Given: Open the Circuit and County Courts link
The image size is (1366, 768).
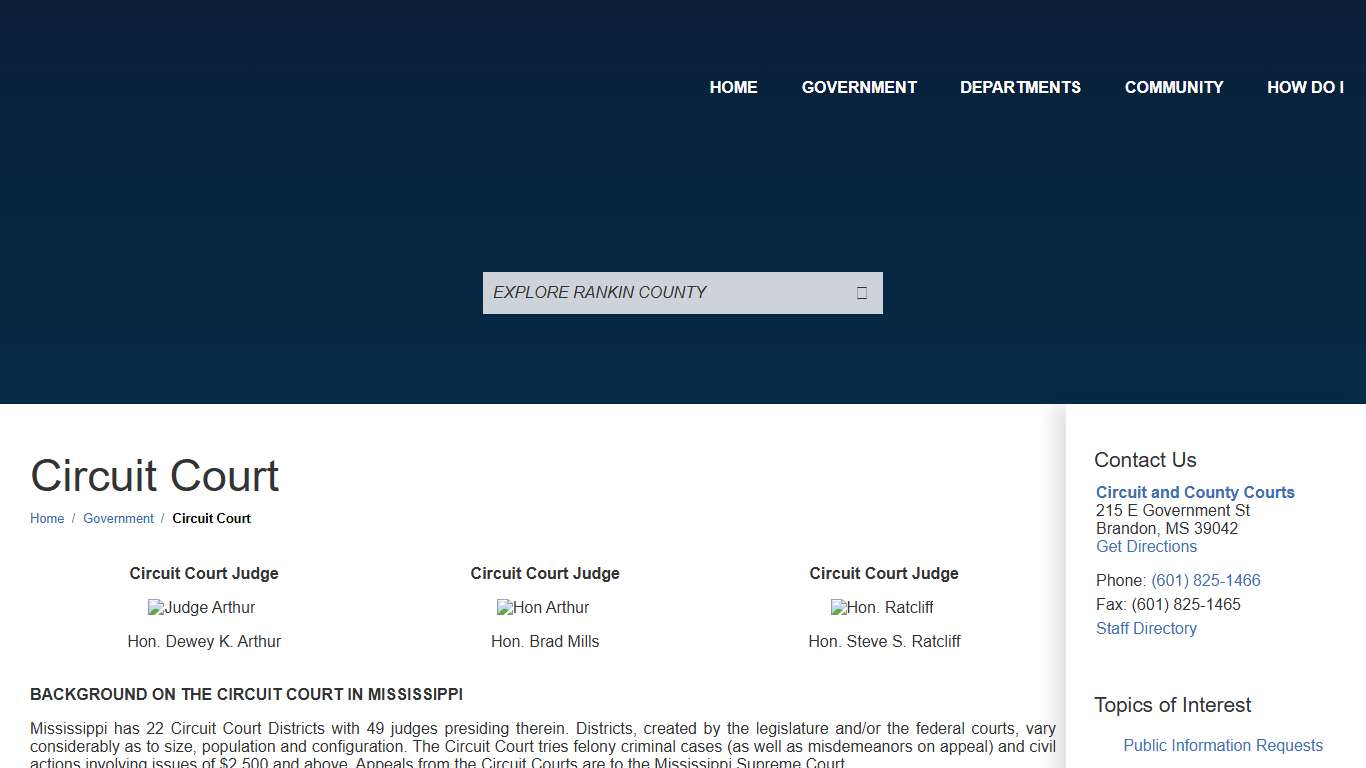Looking at the screenshot, I should click(1195, 492).
